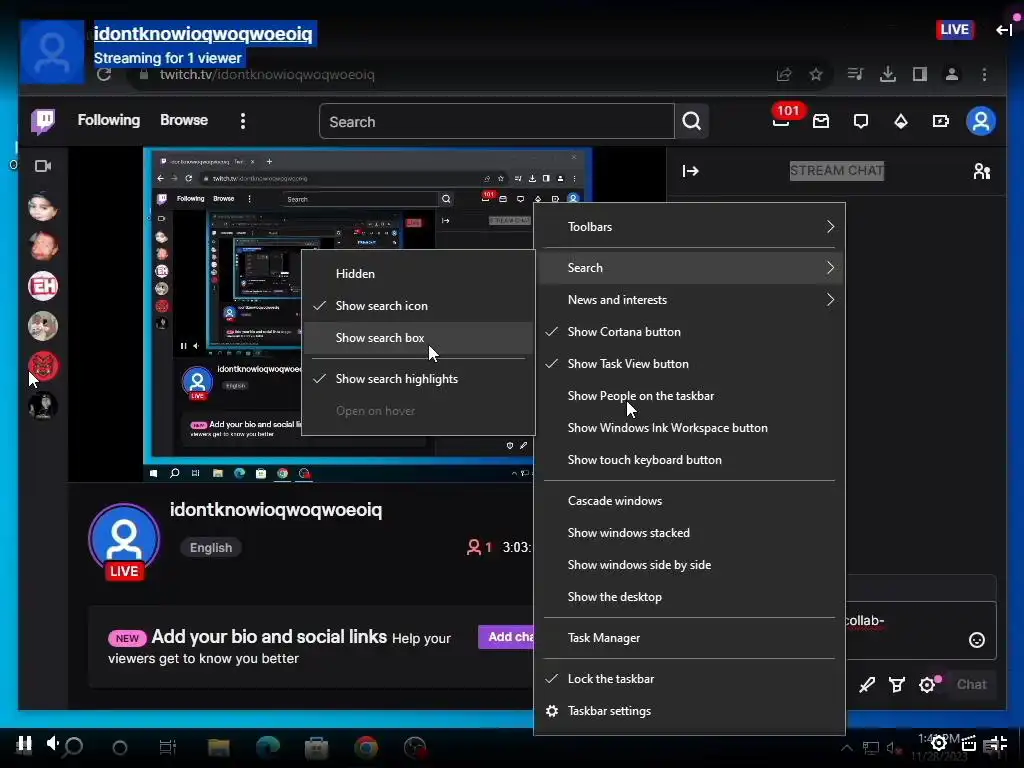Click the Browse link
This screenshot has height=768, width=1024.
[184, 120]
